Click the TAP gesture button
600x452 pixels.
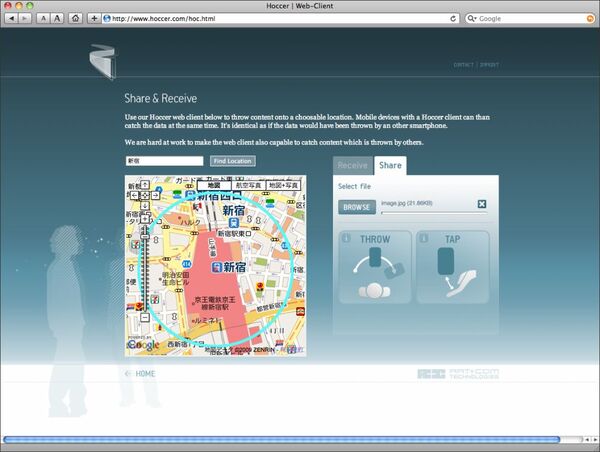[452, 267]
